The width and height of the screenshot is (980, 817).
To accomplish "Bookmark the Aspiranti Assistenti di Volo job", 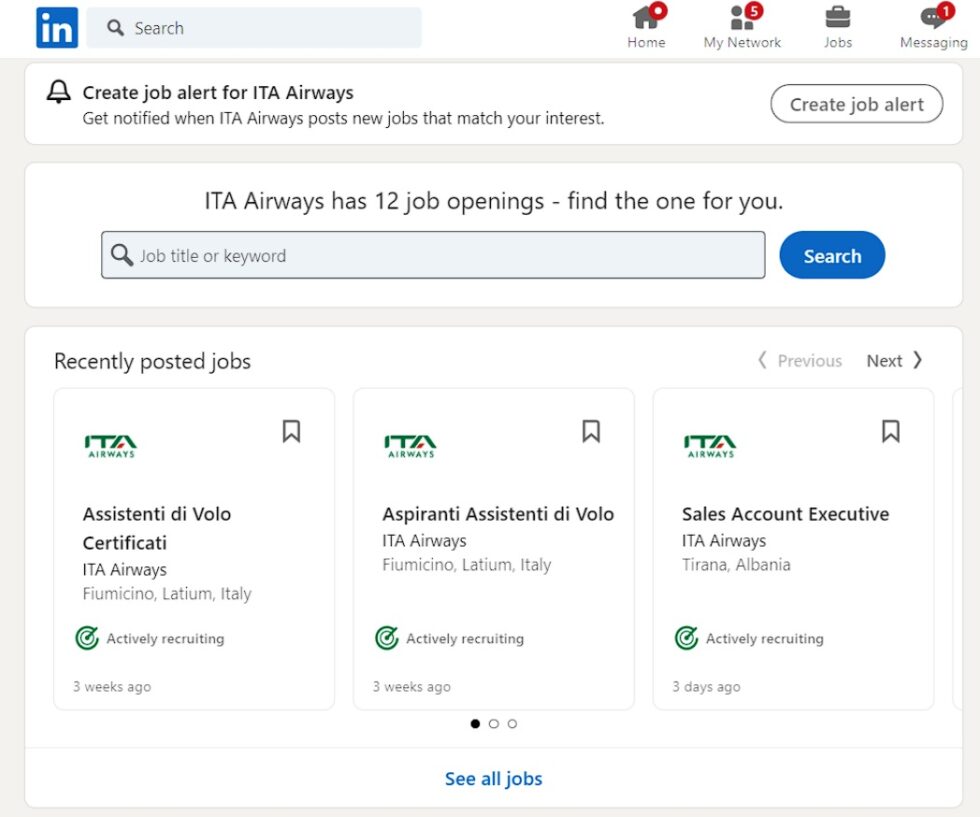I will (590, 431).
